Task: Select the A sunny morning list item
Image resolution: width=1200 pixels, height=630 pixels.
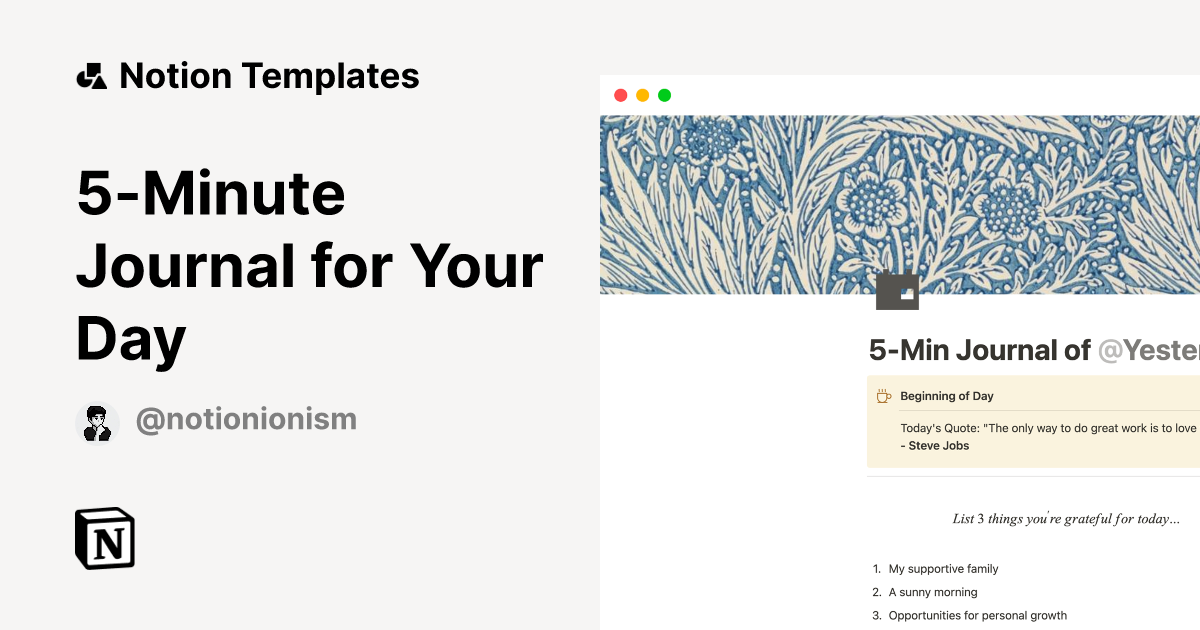Action: pos(930,592)
